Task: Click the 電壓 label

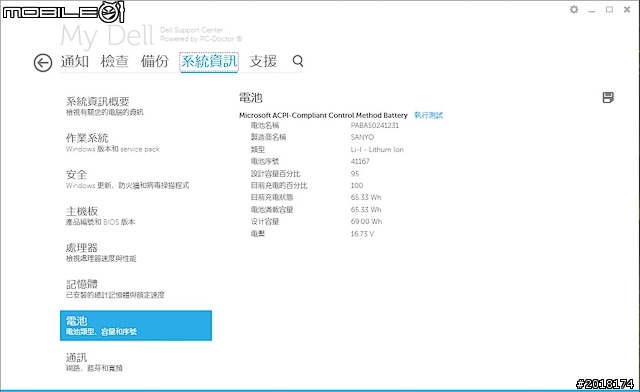Action: (x=258, y=234)
